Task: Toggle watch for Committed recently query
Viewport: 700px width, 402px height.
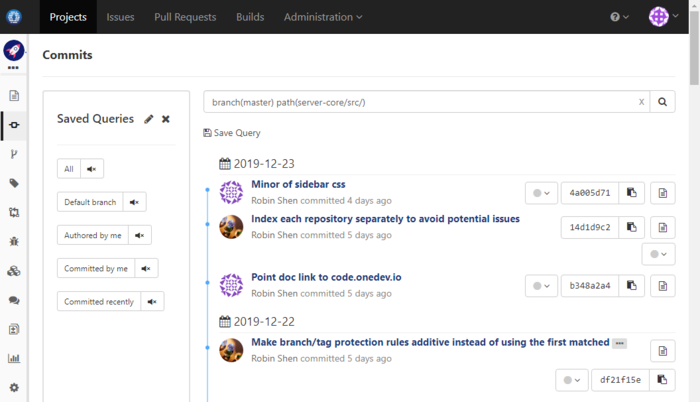Action: 152,301
